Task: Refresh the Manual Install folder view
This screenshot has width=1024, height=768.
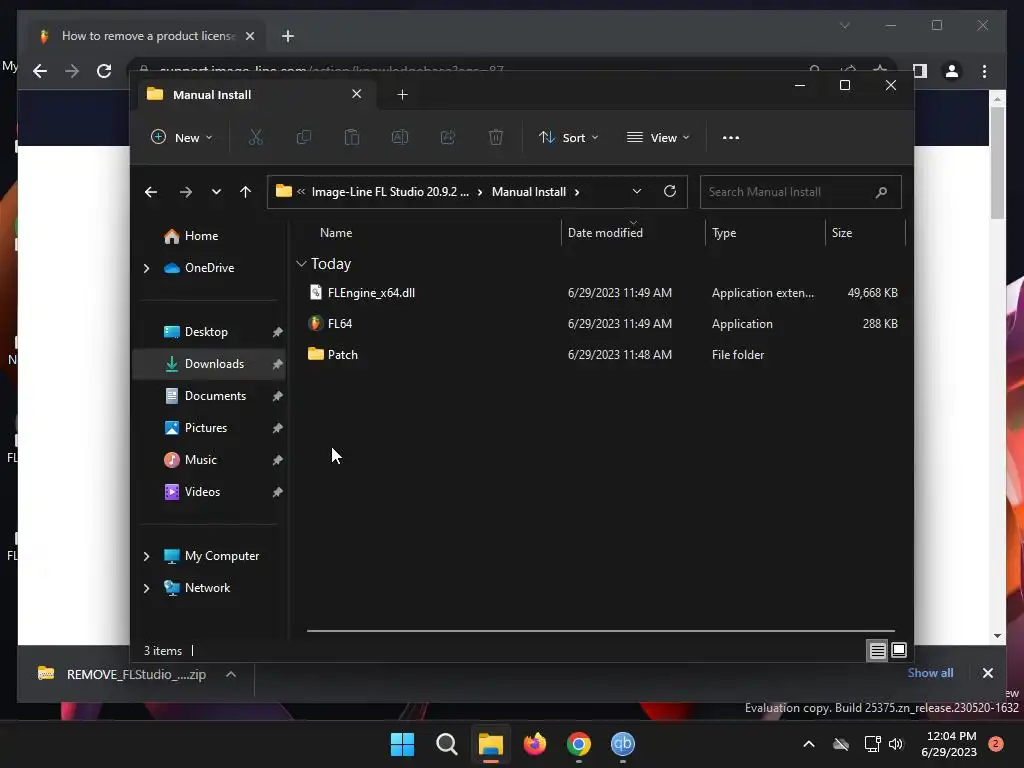Action: [x=669, y=191]
